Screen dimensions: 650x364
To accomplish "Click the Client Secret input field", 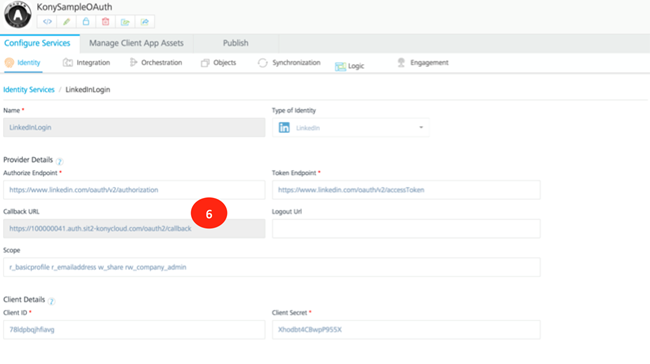I will (x=406, y=330).
